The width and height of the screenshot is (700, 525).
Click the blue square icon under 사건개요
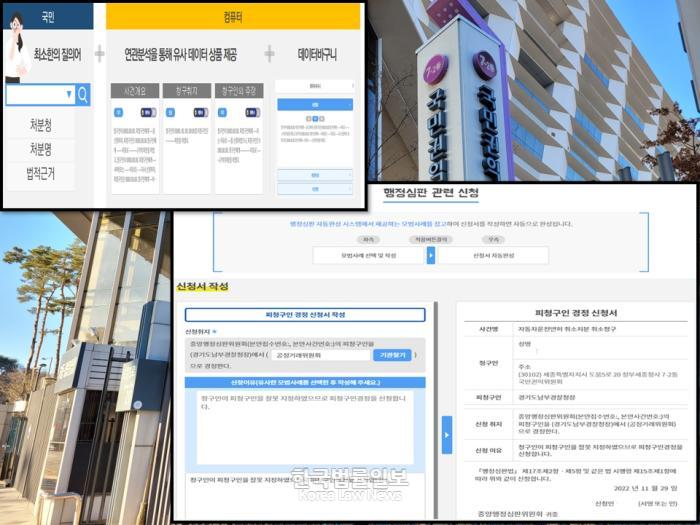tap(118, 112)
